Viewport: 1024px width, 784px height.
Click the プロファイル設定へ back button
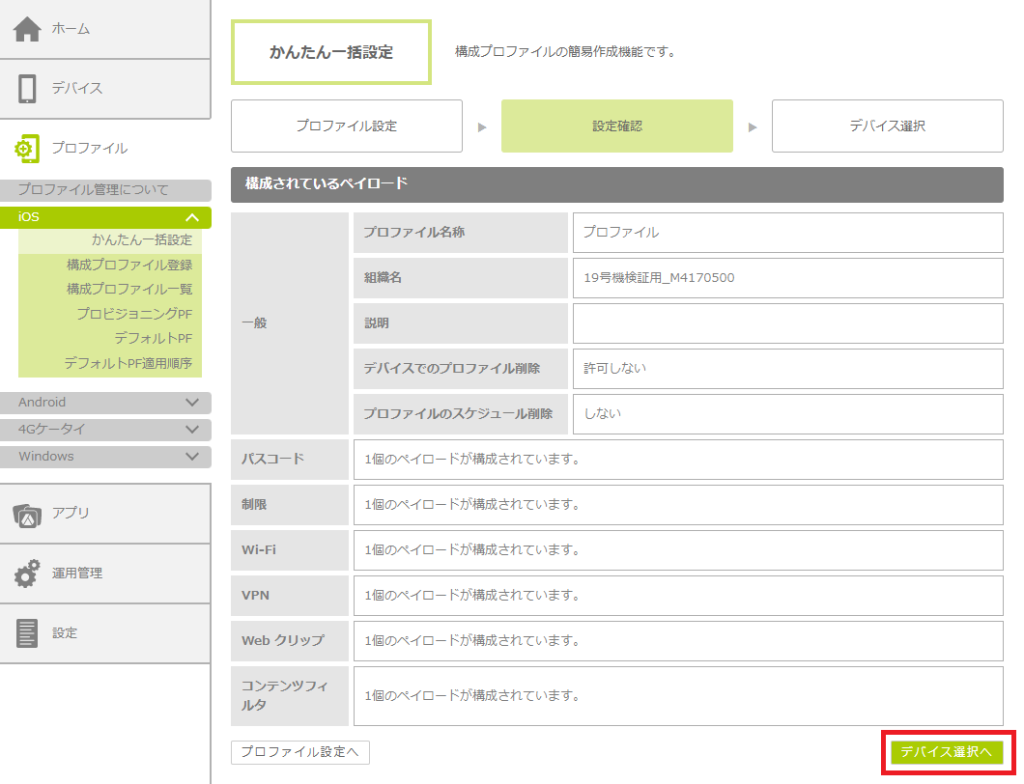tap(299, 752)
